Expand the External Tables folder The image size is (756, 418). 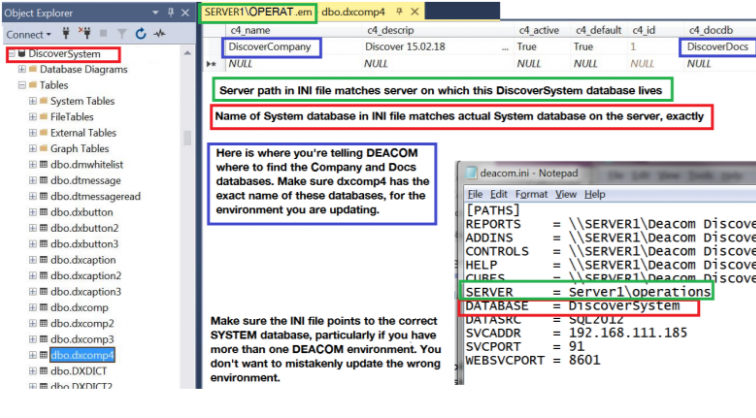pos(32,133)
